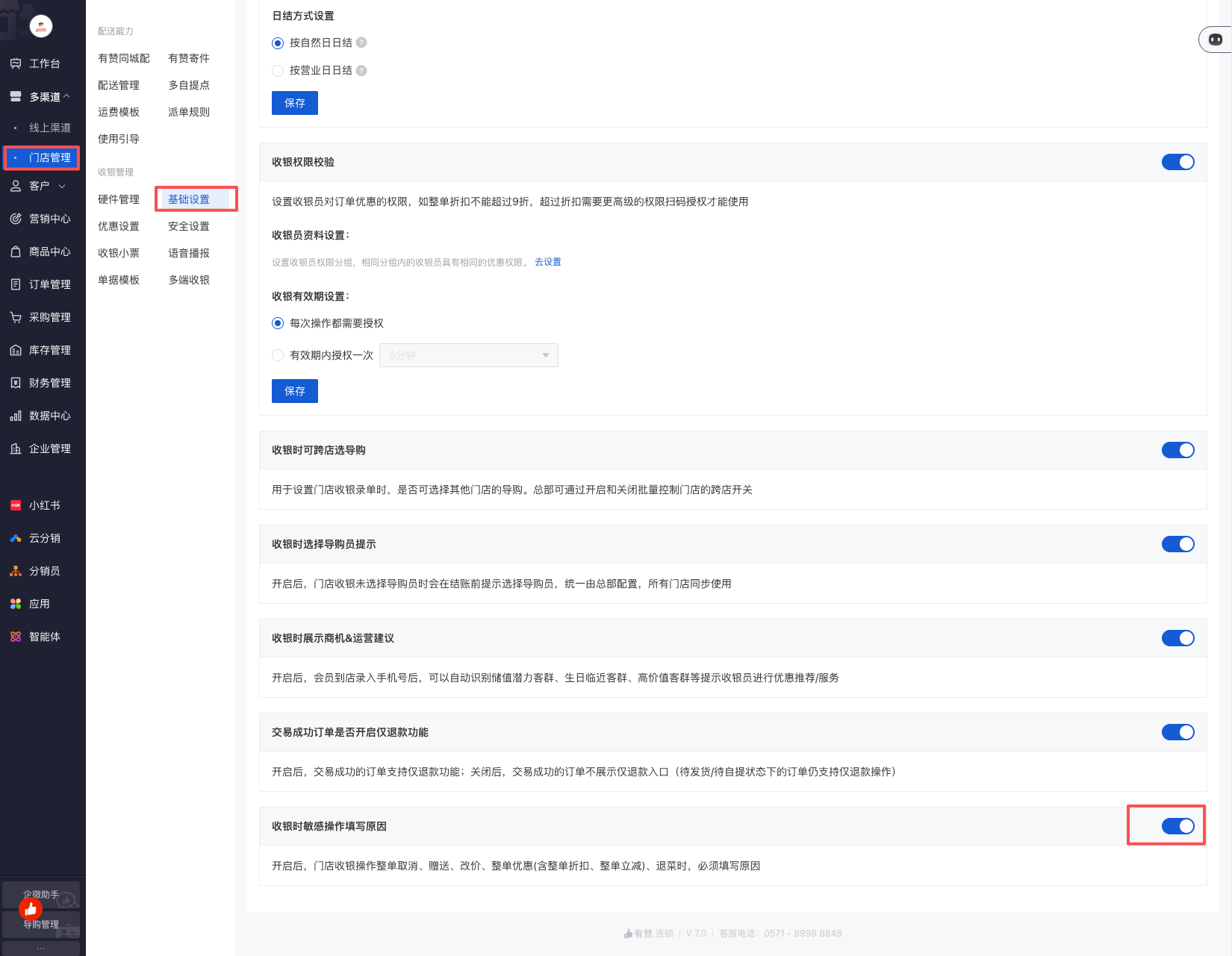Click help icon beside 按自然日日结
Viewport: 1232px width, 956px height.
click(x=361, y=43)
